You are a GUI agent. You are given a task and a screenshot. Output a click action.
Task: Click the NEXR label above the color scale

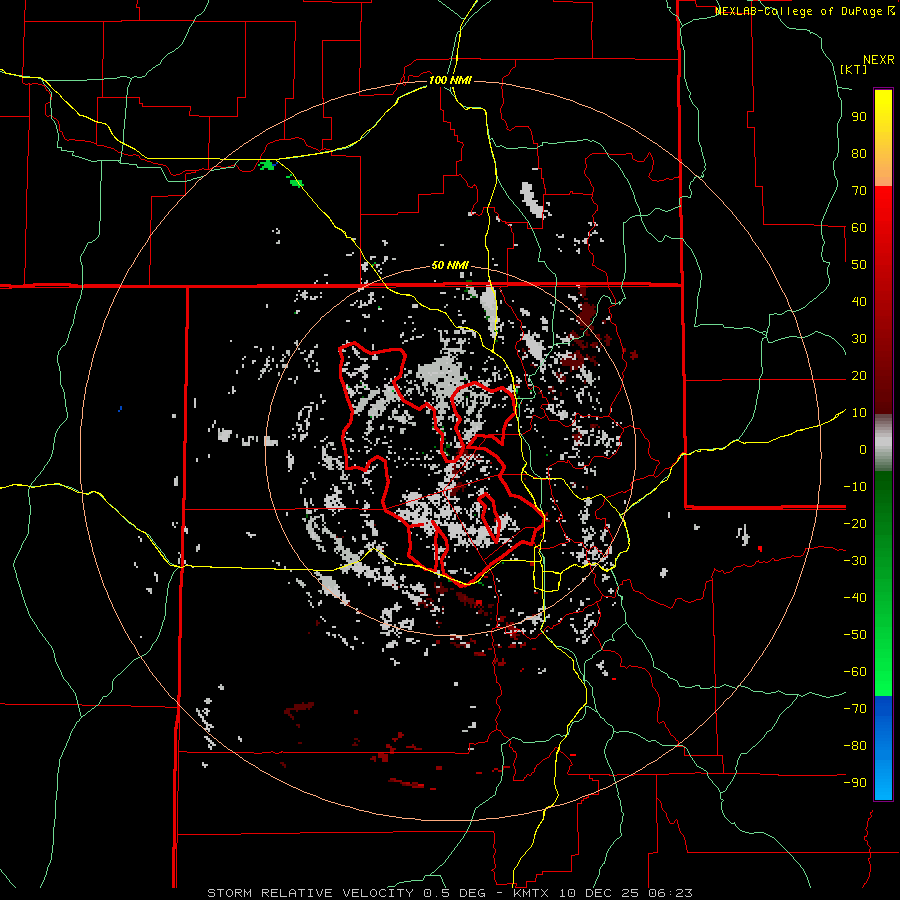point(878,59)
